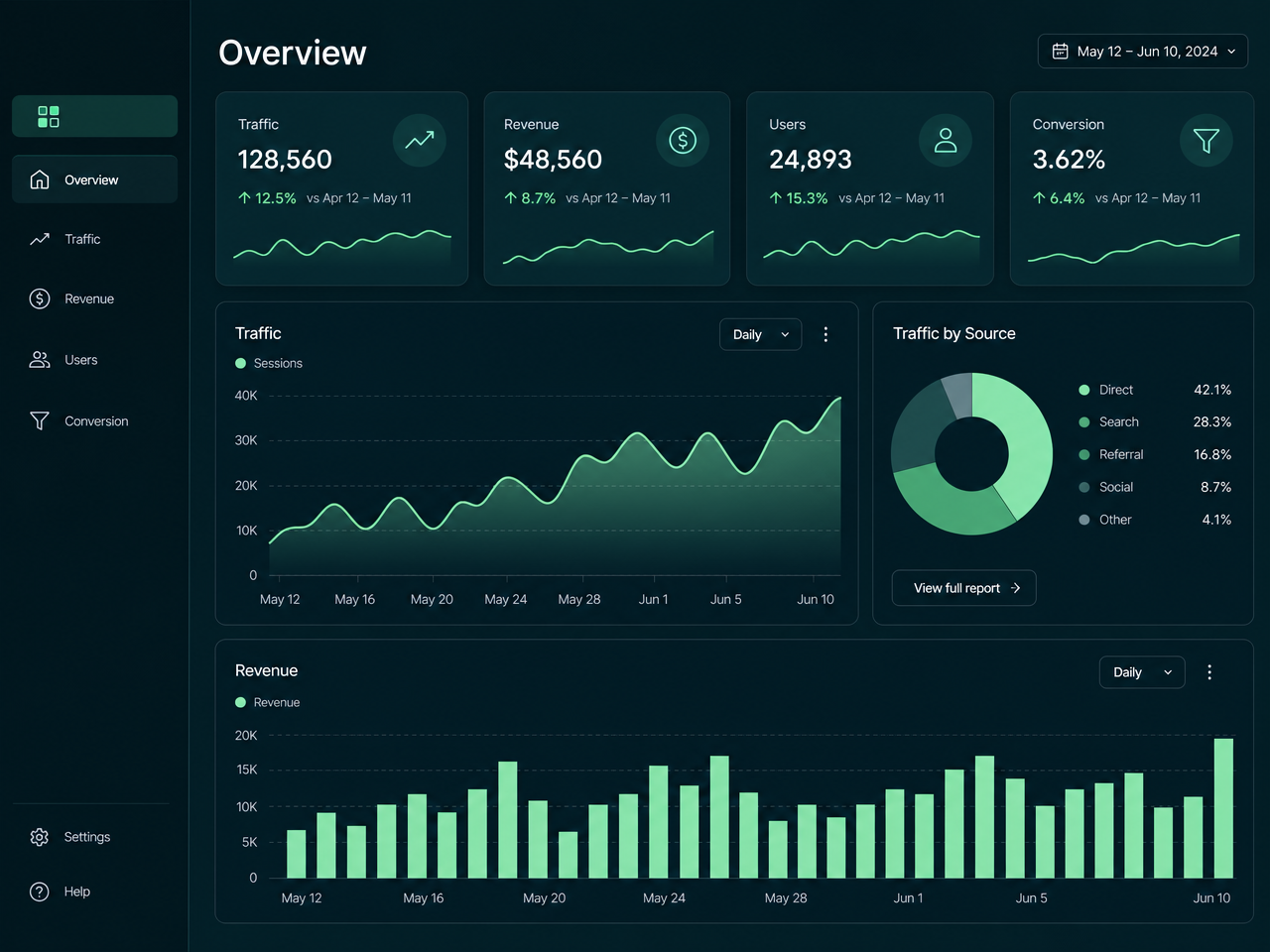Expand the Daily dropdown in Traffic chart

760,334
